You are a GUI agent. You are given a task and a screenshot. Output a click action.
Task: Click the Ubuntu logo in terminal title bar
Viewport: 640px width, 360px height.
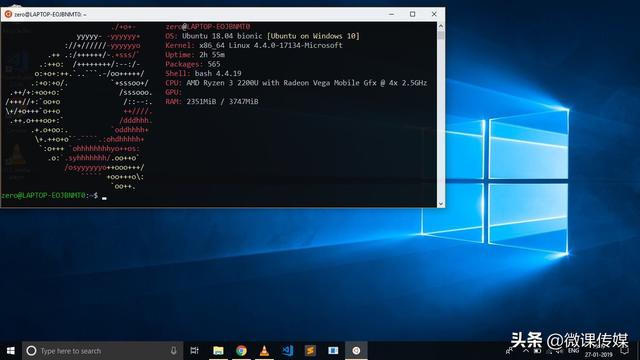8,14
